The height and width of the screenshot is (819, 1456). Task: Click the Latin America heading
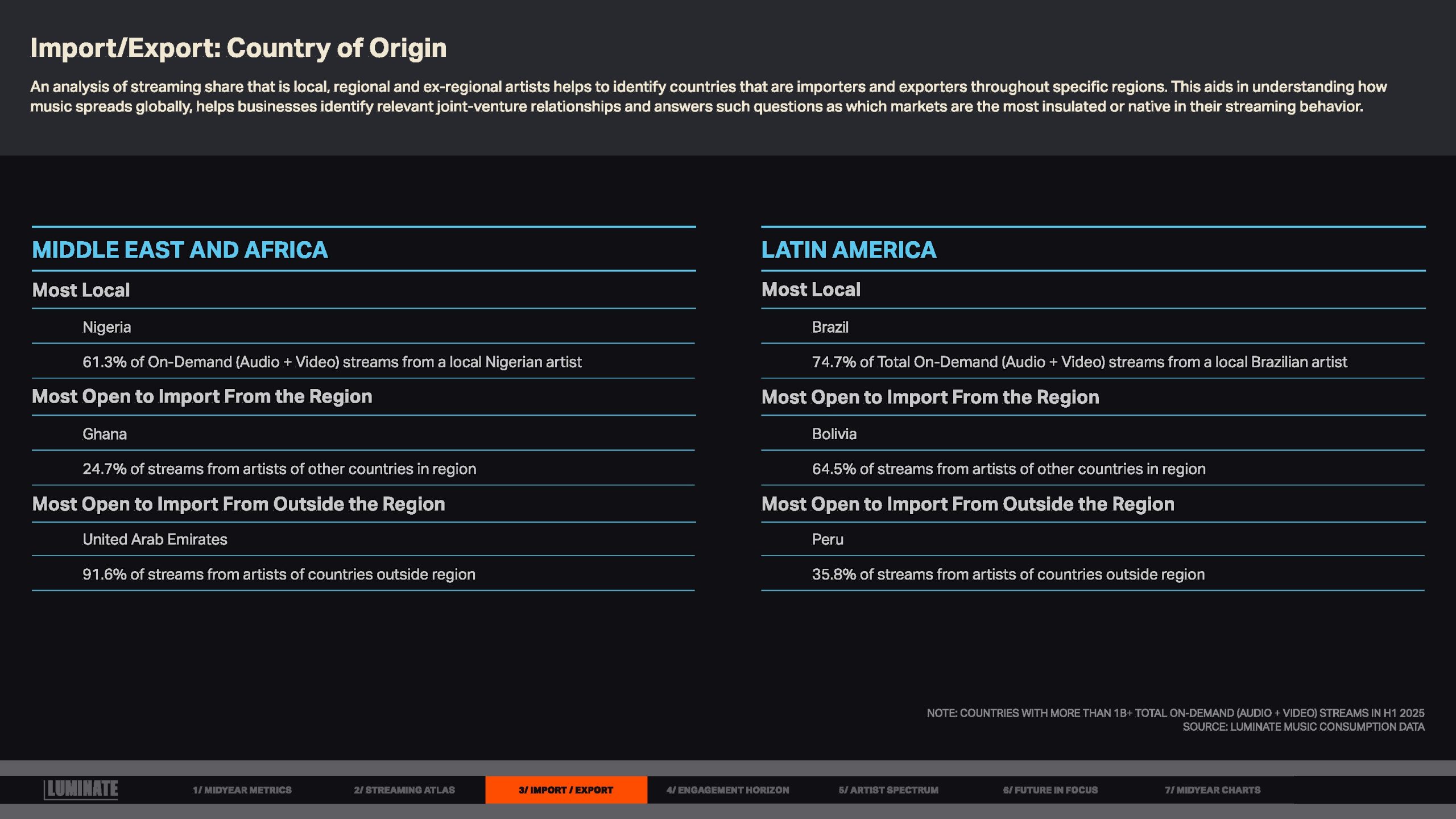click(x=849, y=250)
